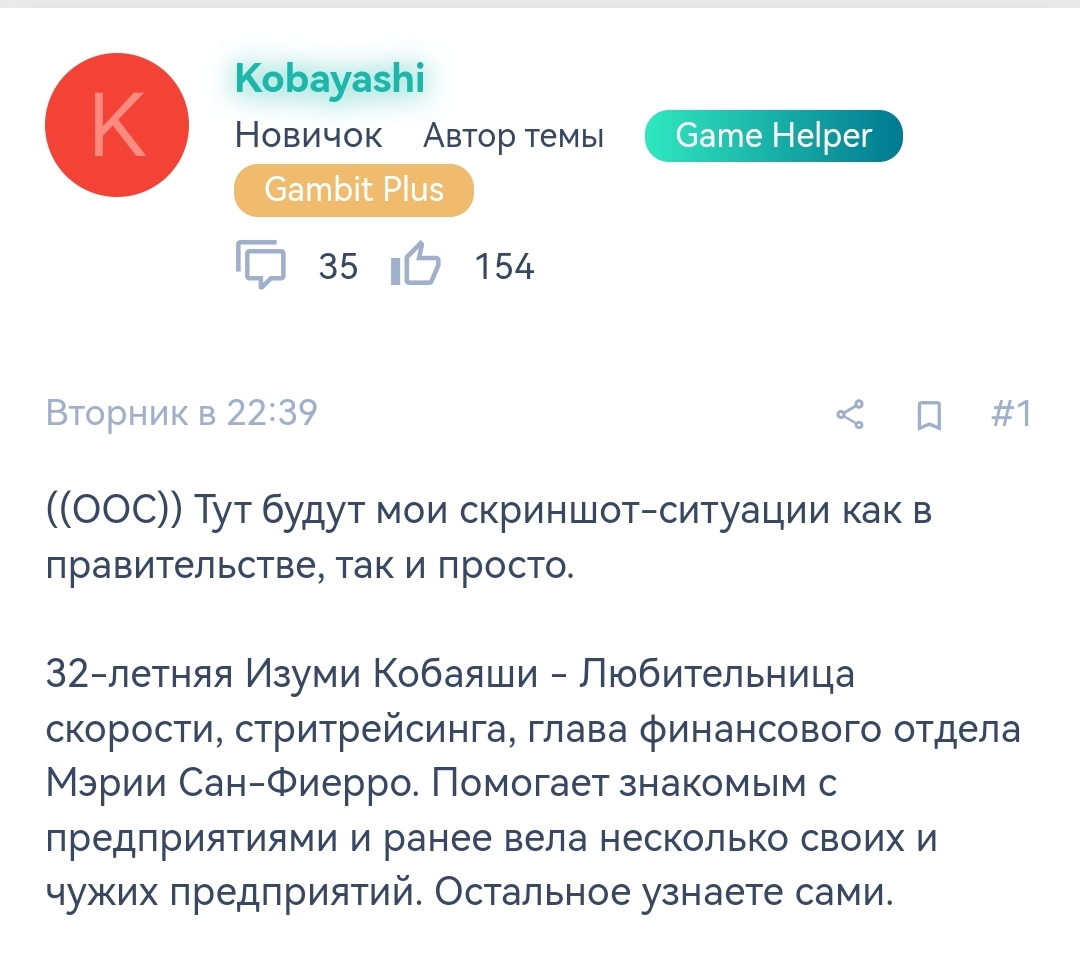Click the Gambit Plus badge
Screen dimensions: 1080x962
coord(353,190)
